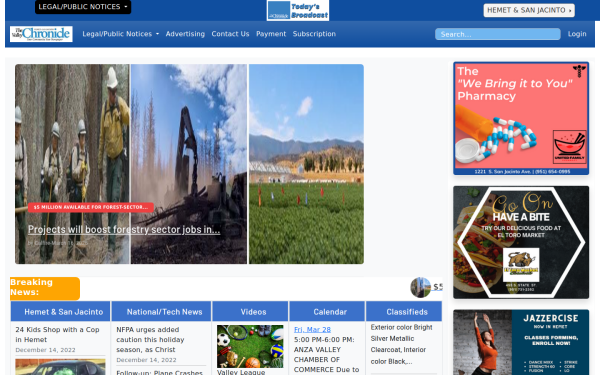Focus the Search input field
This screenshot has width=600, height=375.
497,34
